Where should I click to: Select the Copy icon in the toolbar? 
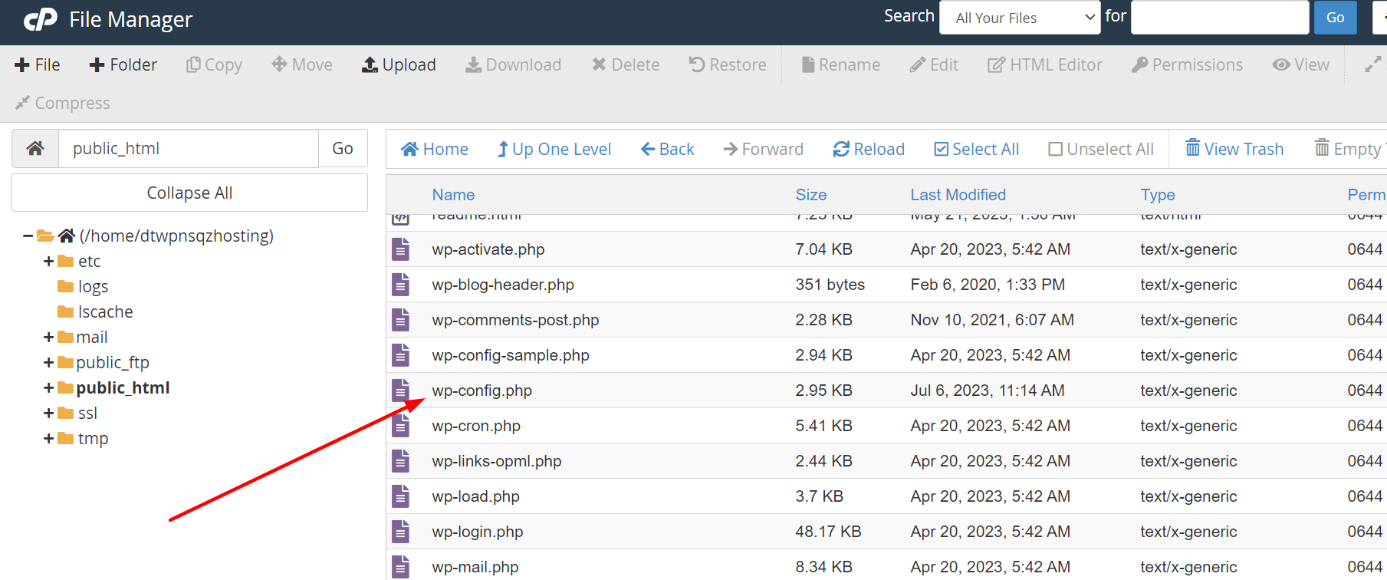coord(213,64)
